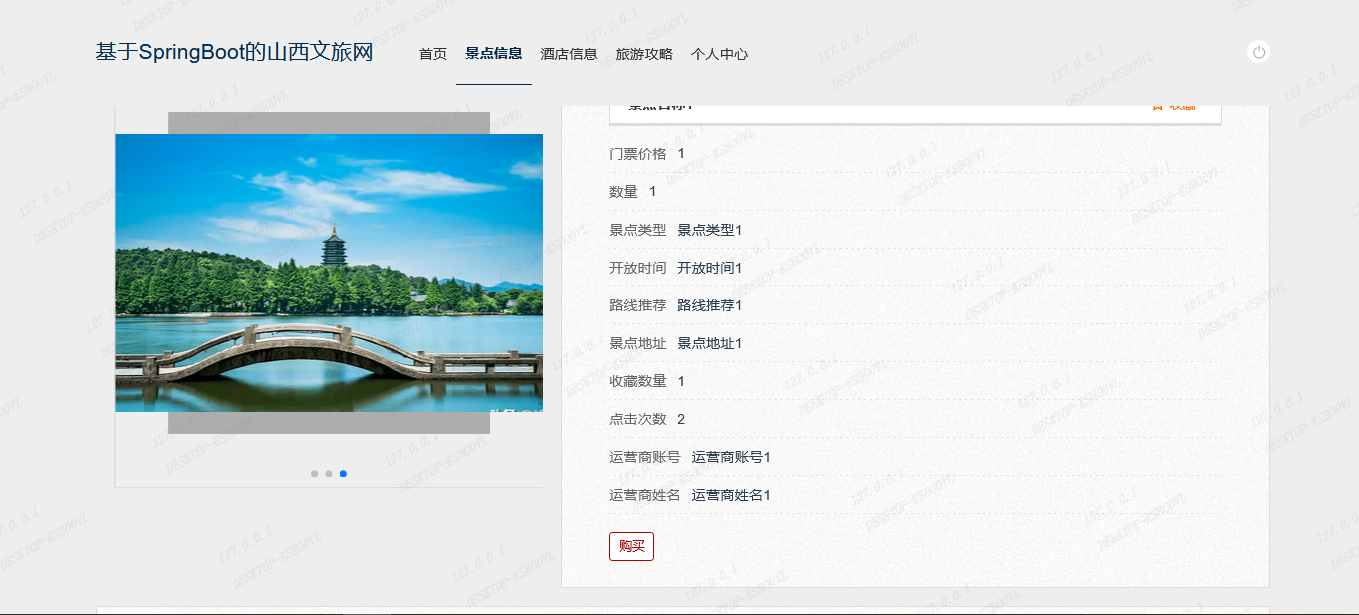The width and height of the screenshot is (1359, 615).
Task: Open 个人中心 menu
Action: [719, 54]
